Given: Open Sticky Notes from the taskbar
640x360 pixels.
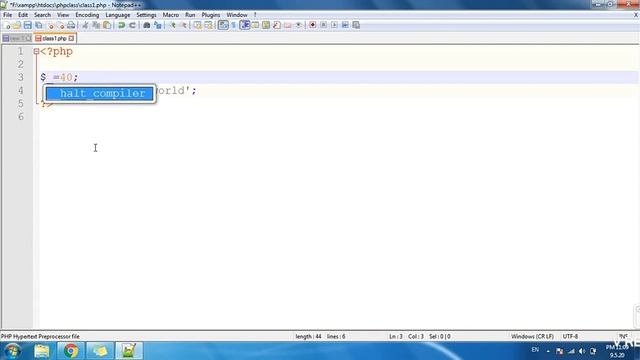Looking at the screenshot, I should (100, 351).
